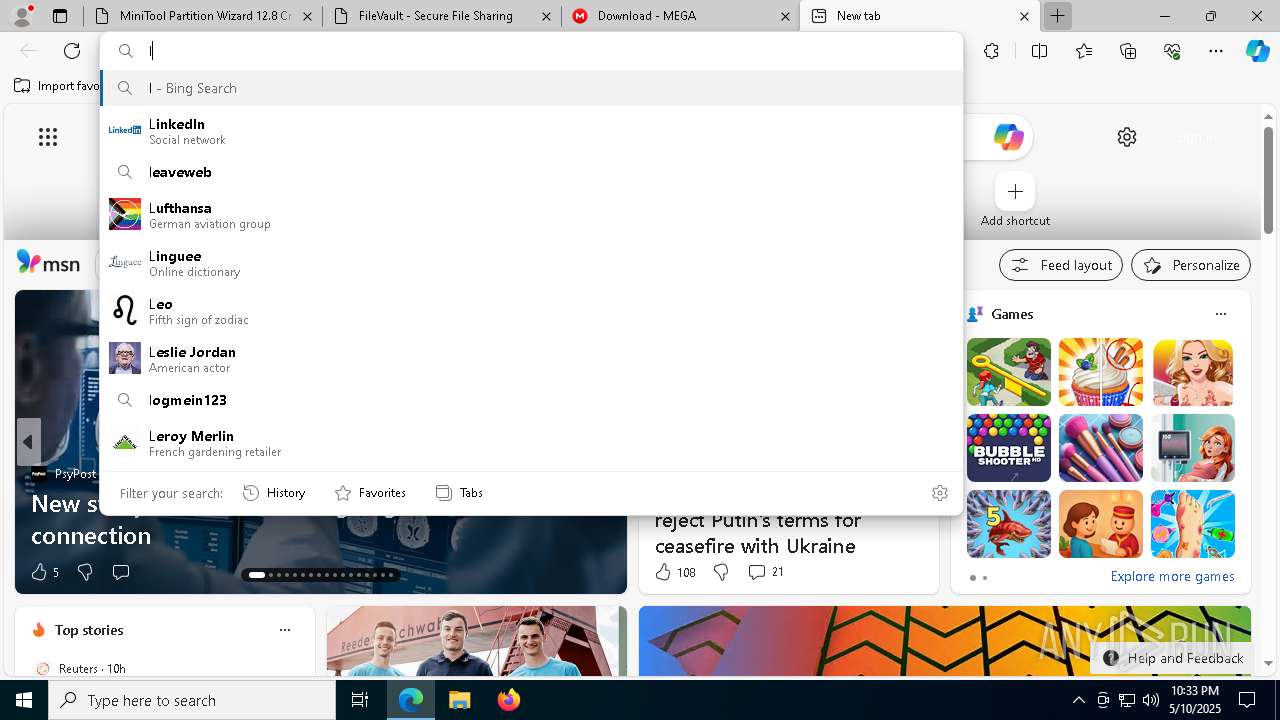Open the makeup brushes game thumbnail
This screenshot has width=1280, height=720.
click(x=1100, y=448)
